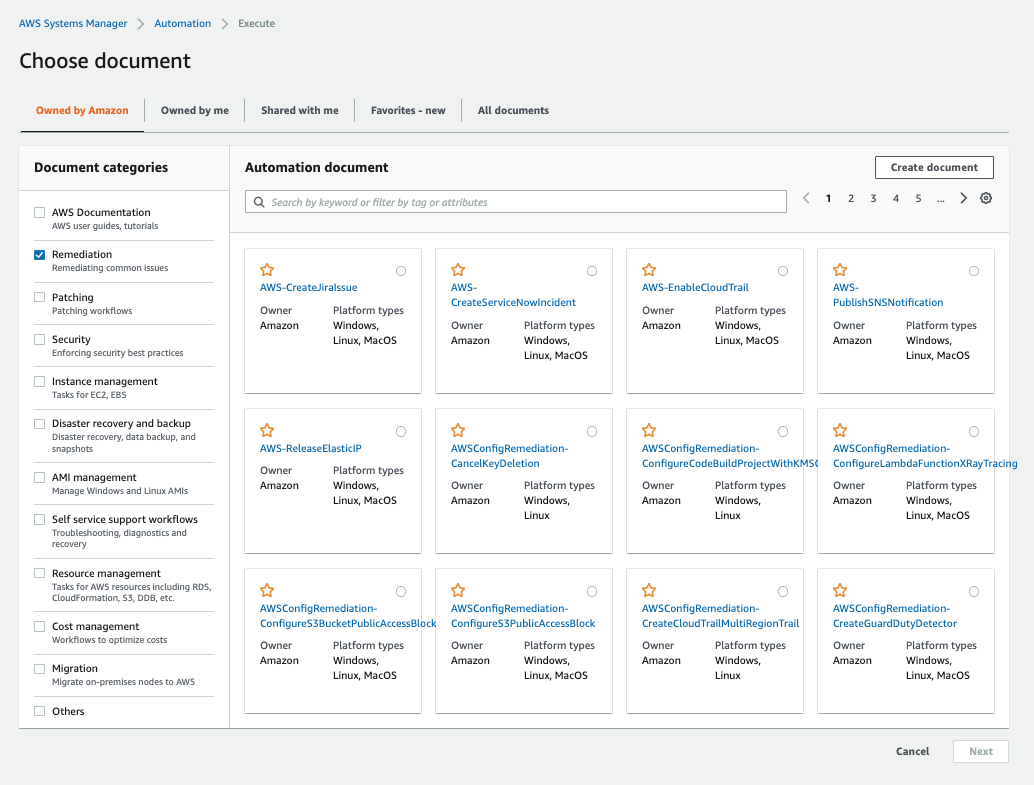Favorite the AWS-CreateJiraIssue document star
The width and height of the screenshot is (1034, 785).
click(267, 270)
